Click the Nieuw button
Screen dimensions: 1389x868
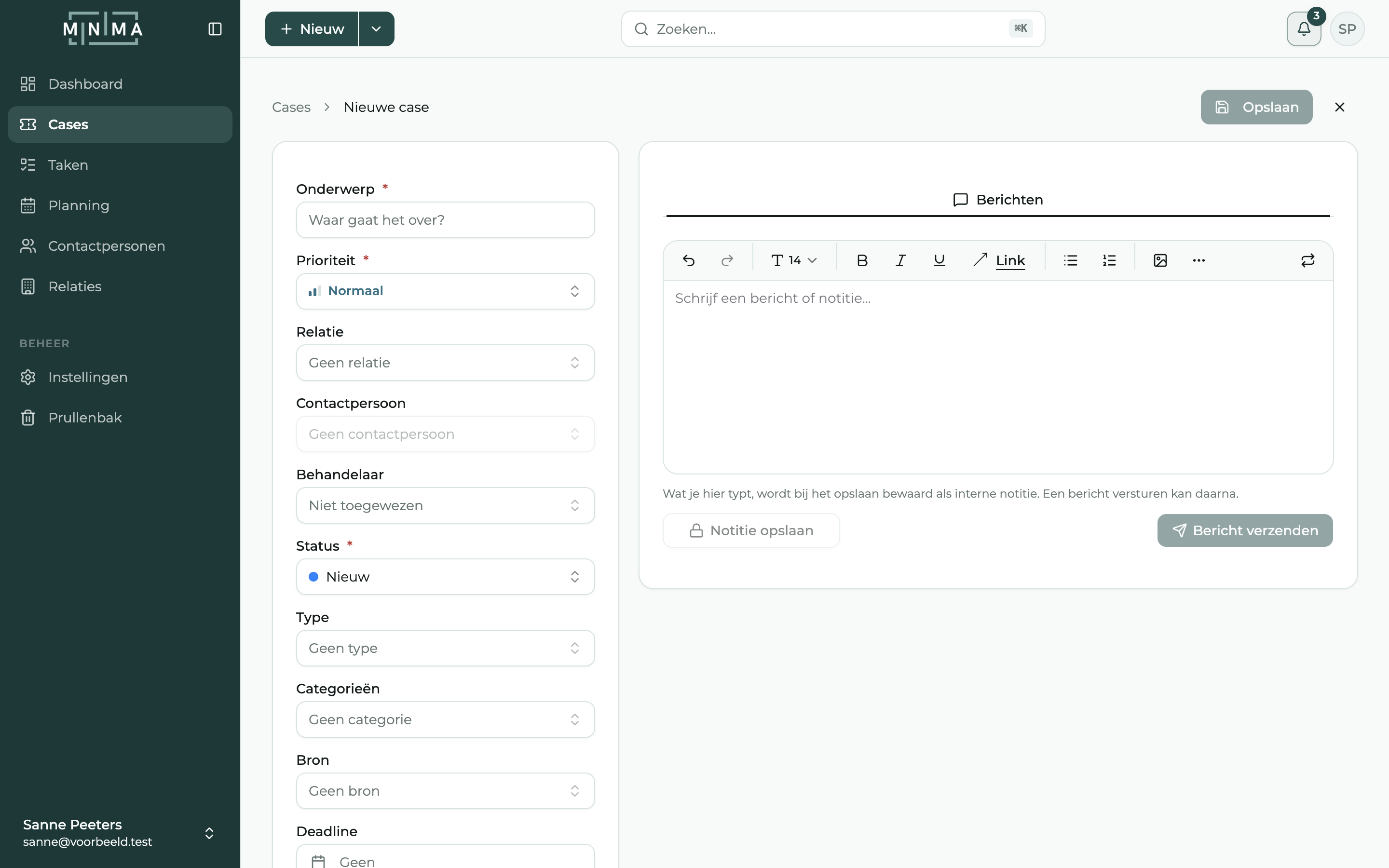[x=312, y=29]
